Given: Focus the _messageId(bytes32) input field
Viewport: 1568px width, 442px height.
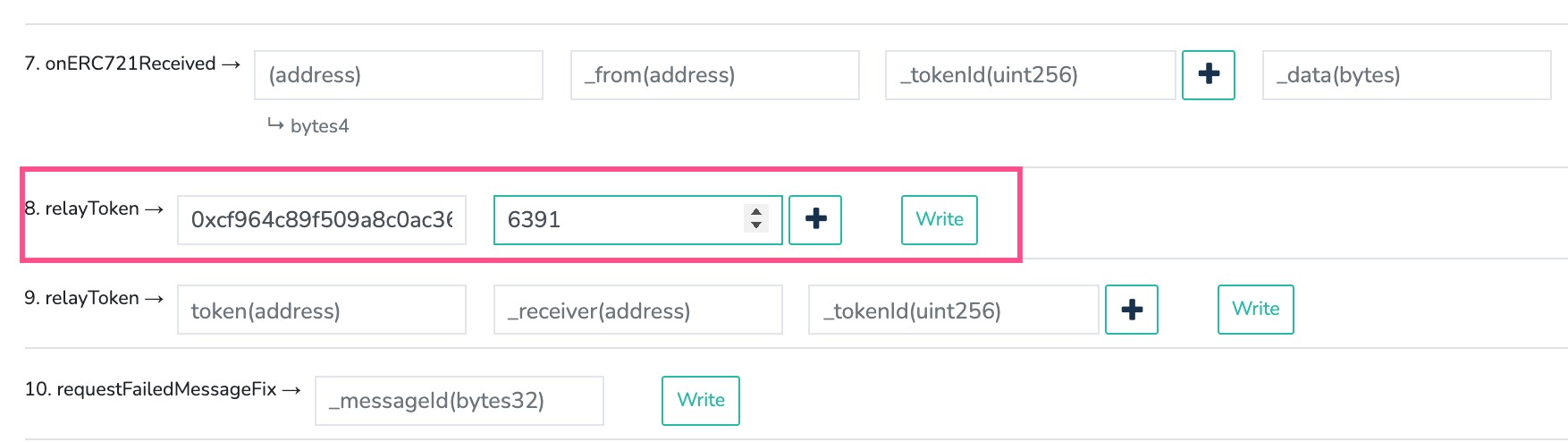Looking at the screenshot, I should 459,401.
